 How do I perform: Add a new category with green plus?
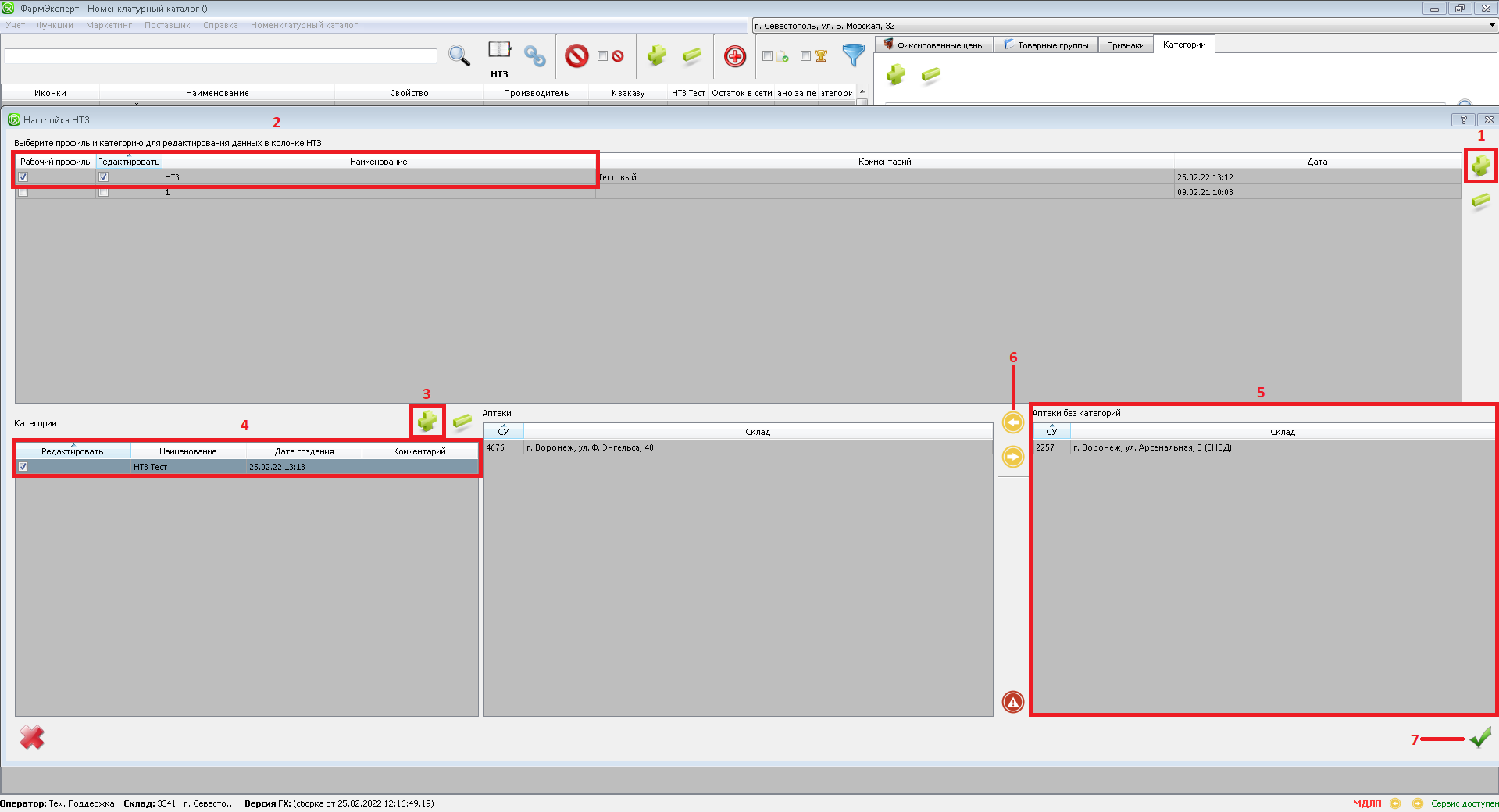pos(427,422)
